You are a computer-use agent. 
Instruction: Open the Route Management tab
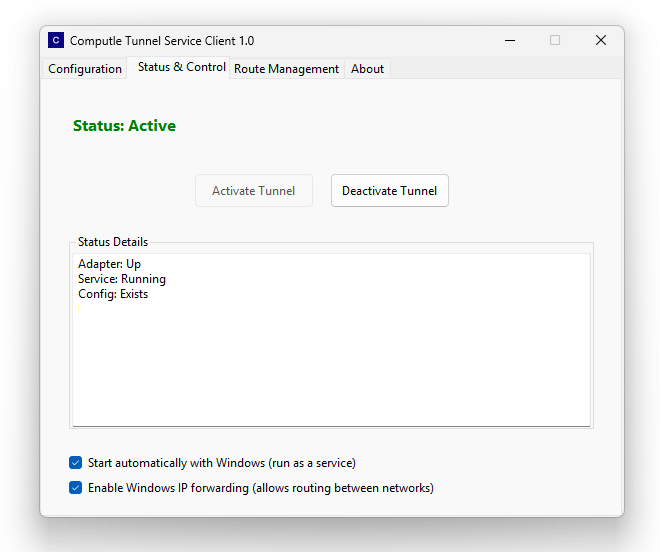click(x=286, y=69)
